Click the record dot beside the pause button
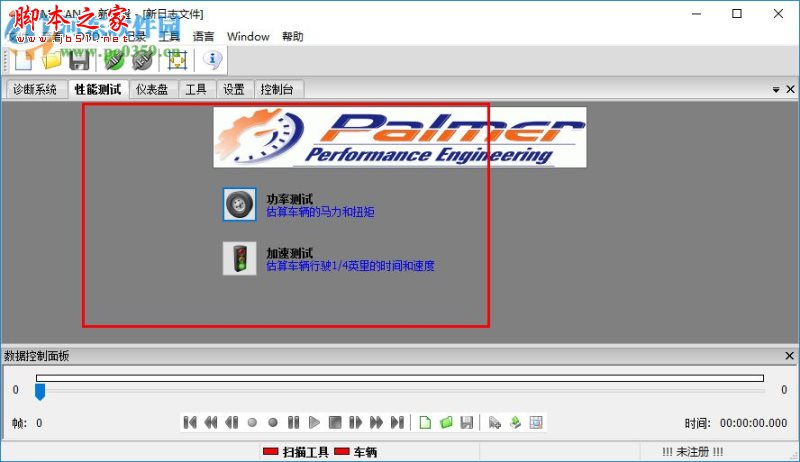This screenshot has height=462, width=800. coord(273,422)
